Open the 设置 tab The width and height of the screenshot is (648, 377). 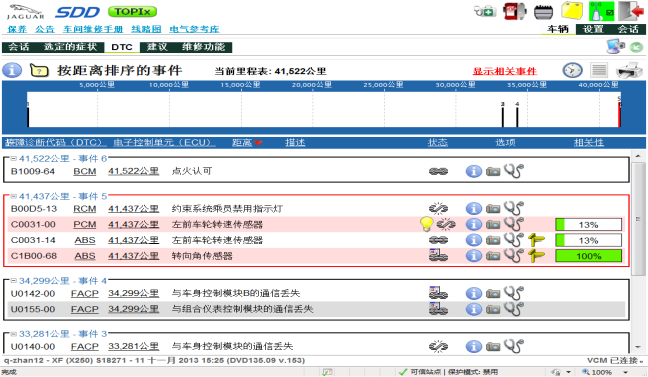pos(593,29)
